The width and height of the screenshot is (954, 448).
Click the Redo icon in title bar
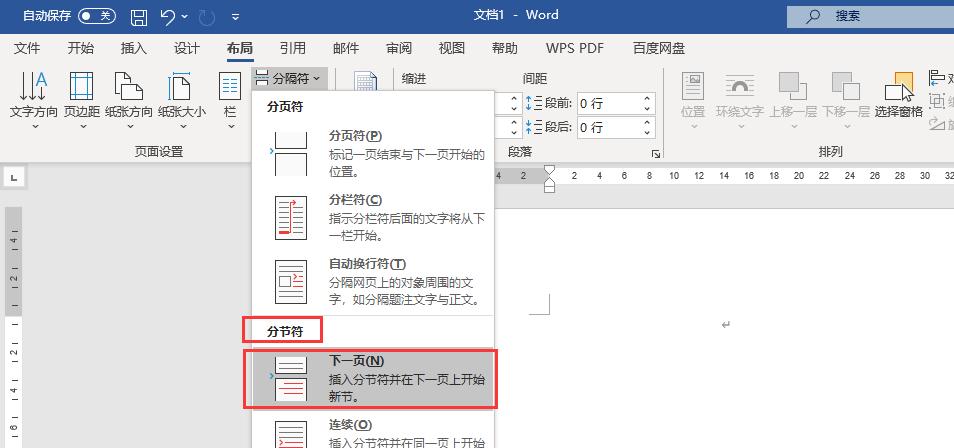[207, 17]
